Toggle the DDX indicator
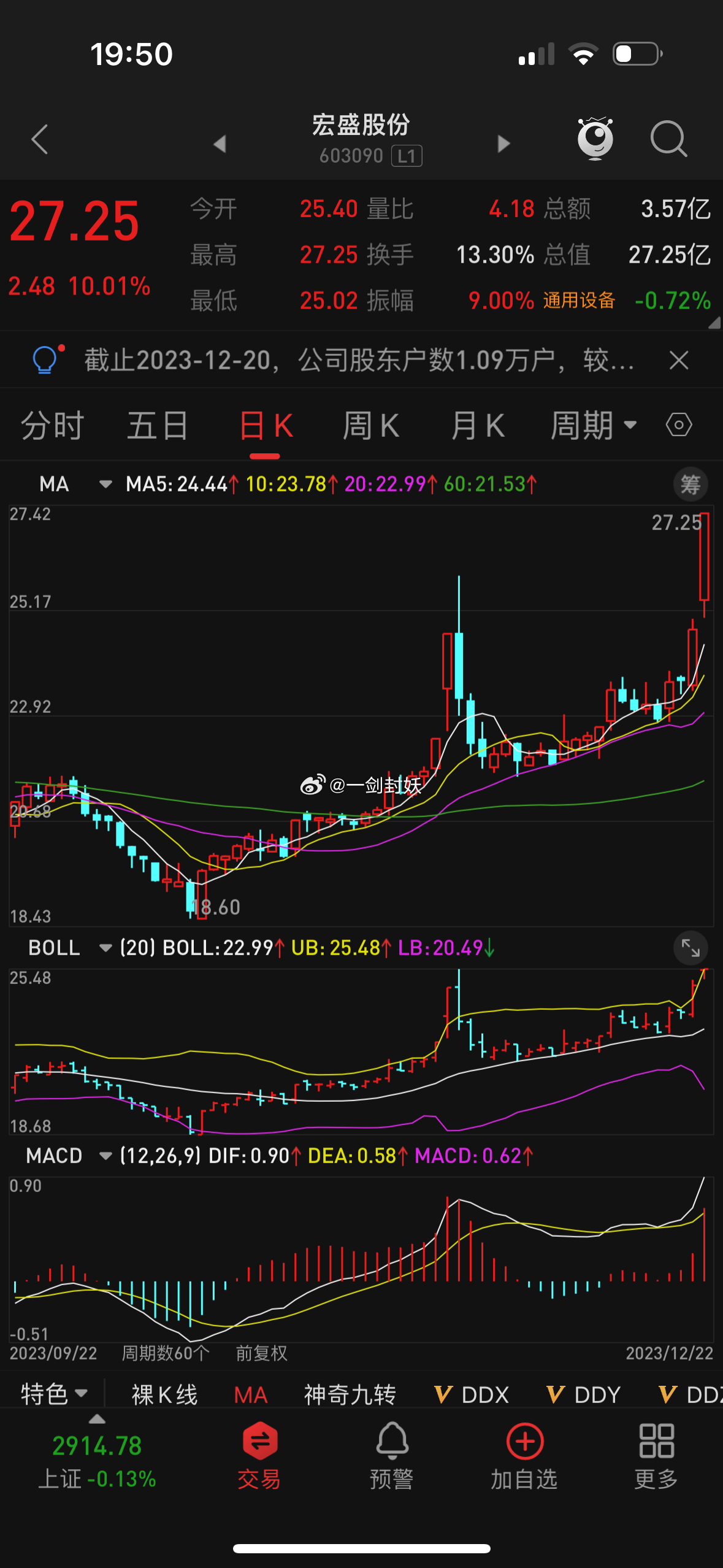This screenshot has height=1568, width=723. point(472,1395)
